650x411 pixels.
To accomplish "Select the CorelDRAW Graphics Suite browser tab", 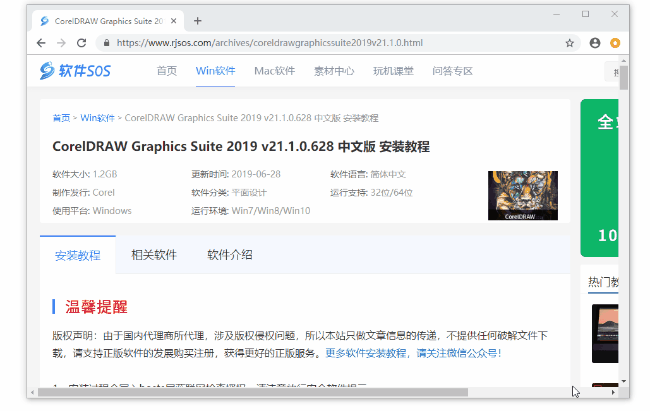I will click(x=108, y=21).
